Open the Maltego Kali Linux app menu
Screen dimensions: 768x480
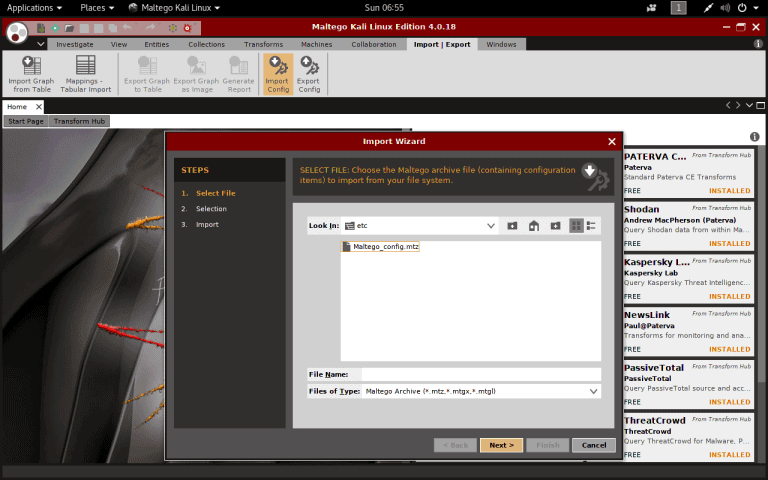click(174, 8)
